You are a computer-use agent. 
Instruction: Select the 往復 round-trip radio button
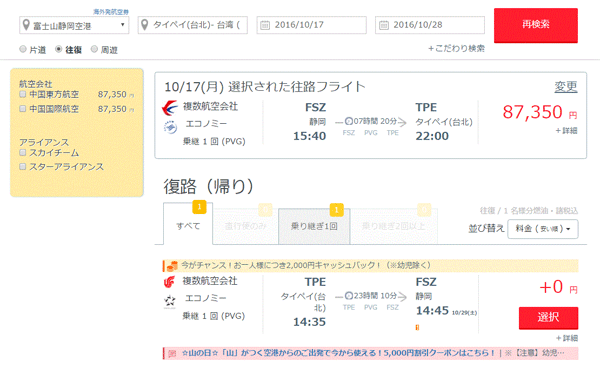point(59,49)
